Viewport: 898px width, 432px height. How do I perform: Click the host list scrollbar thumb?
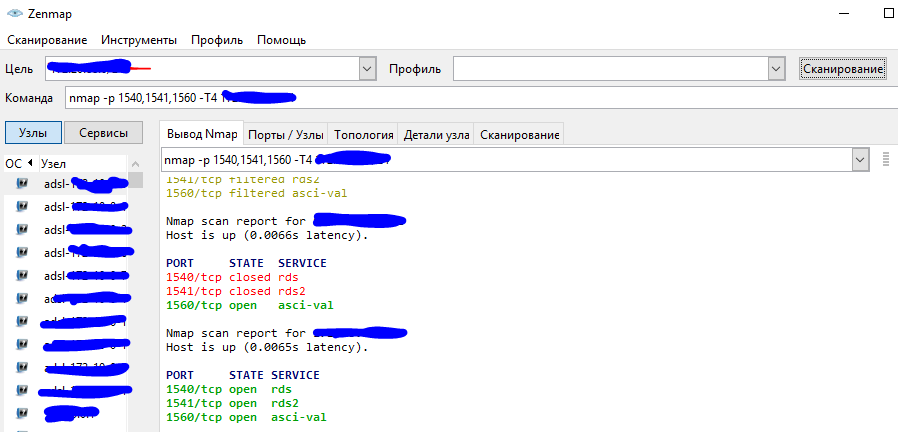[x=135, y=179]
